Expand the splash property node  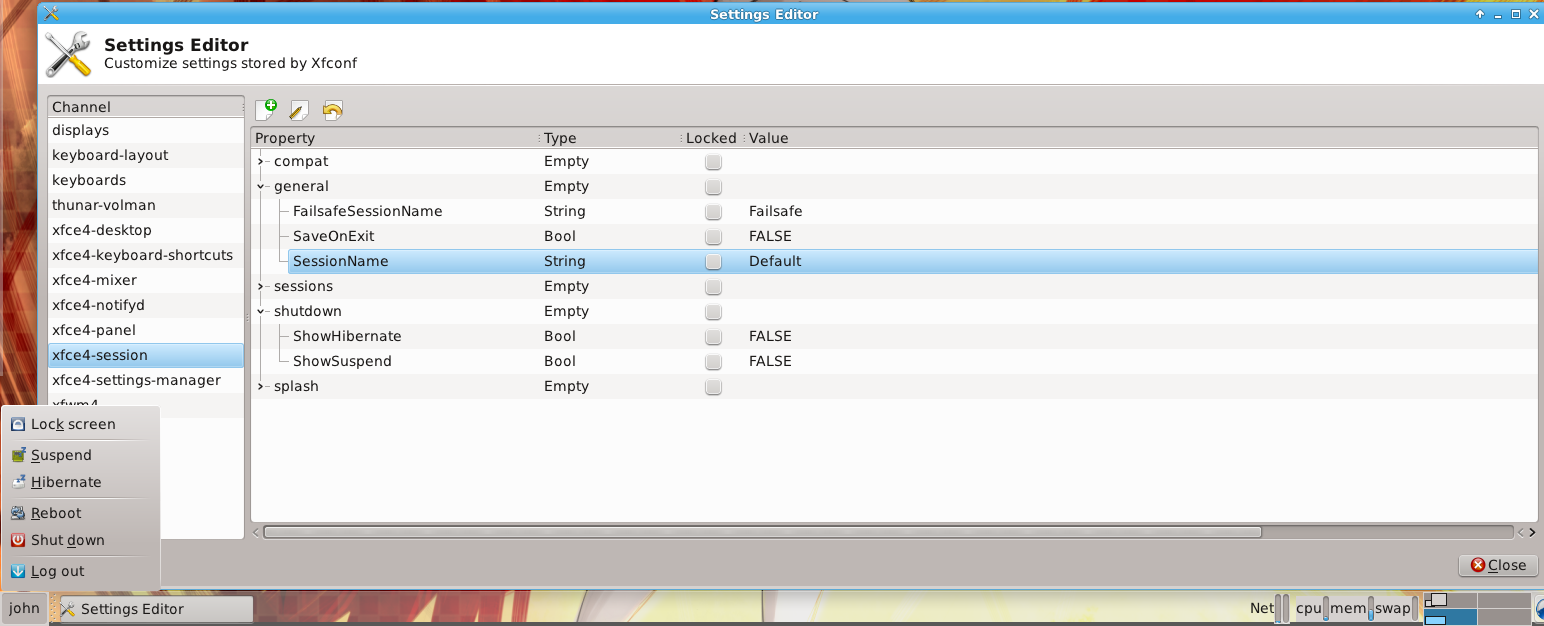coord(261,387)
